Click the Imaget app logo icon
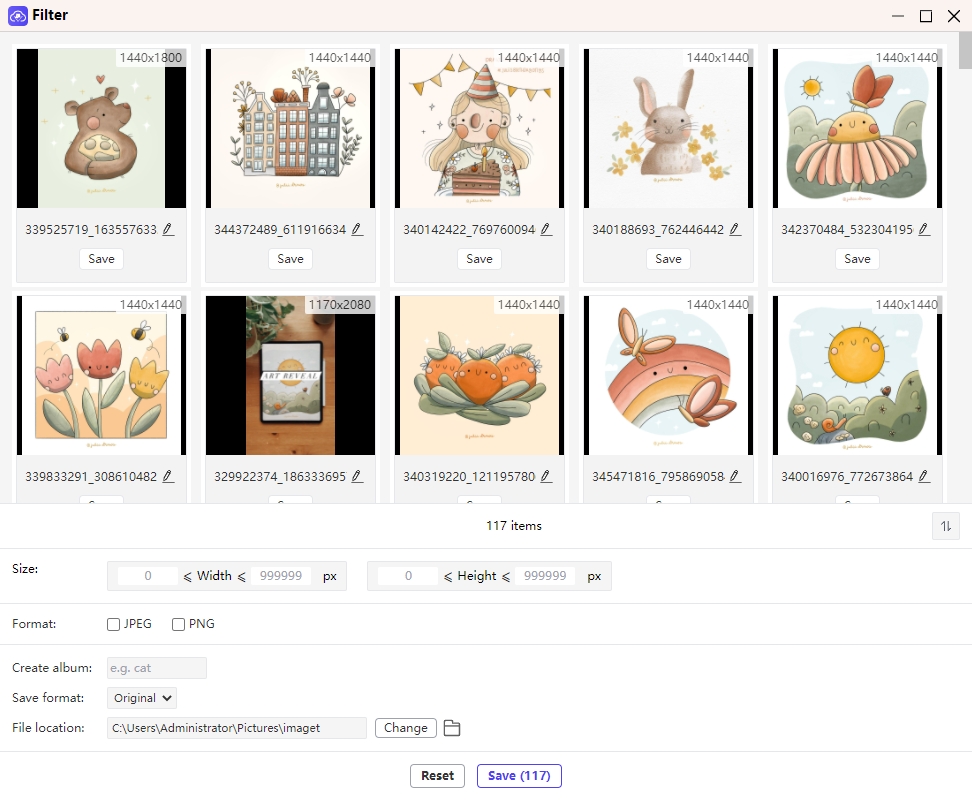The width and height of the screenshot is (972, 800). (x=17, y=15)
